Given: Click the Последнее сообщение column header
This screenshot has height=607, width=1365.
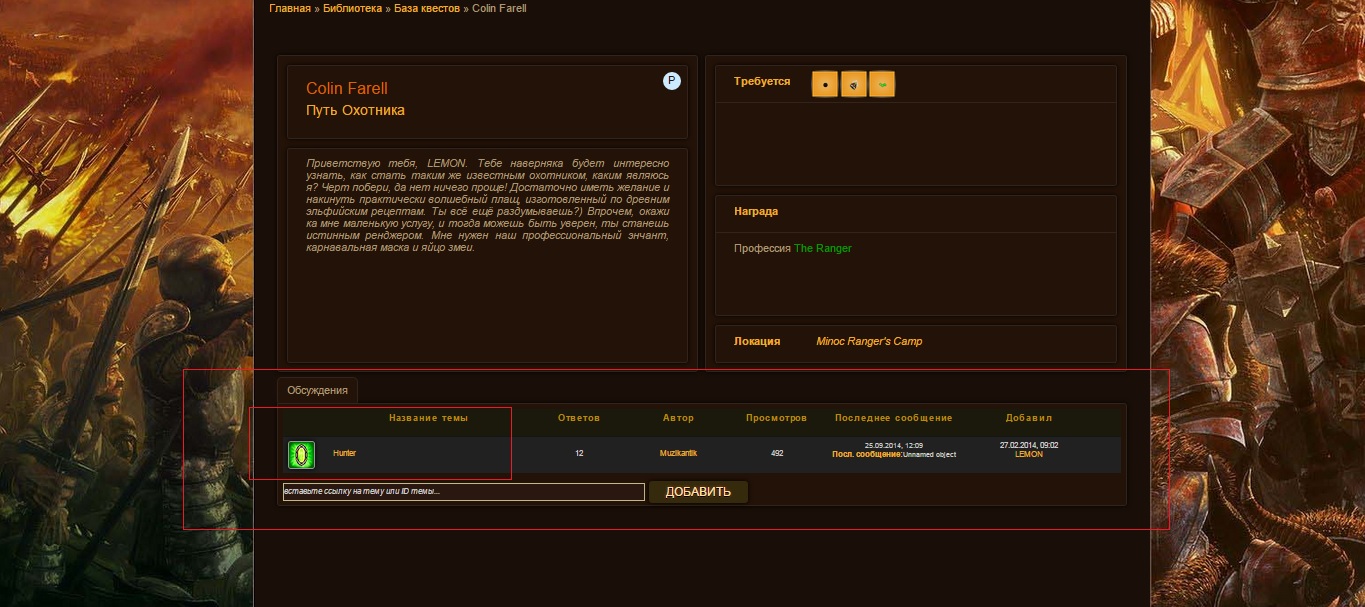Looking at the screenshot, I should click(894, 418).
